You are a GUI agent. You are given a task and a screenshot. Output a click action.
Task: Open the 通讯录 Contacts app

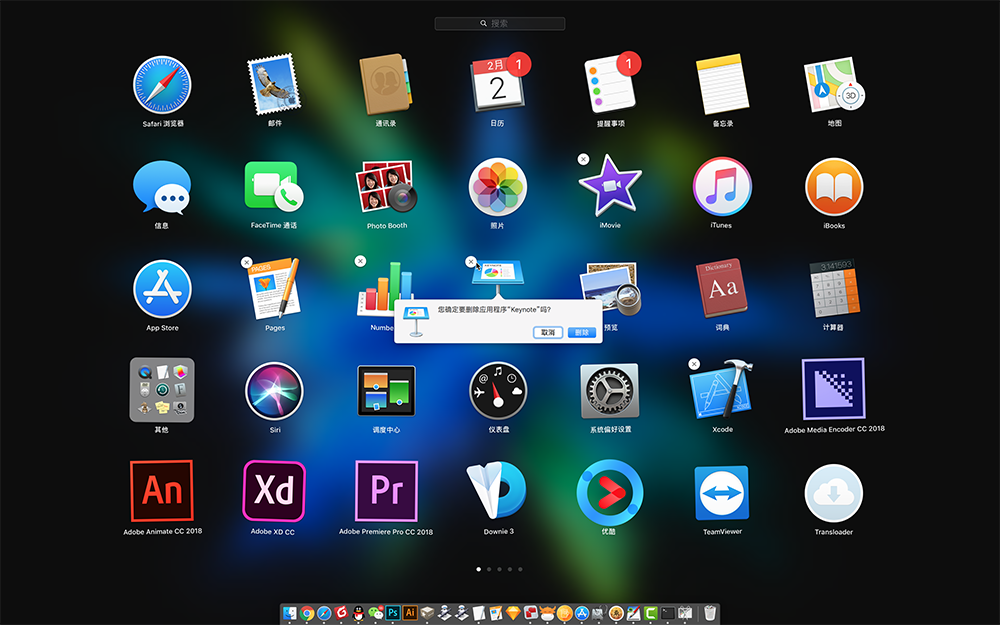(385, 84)
